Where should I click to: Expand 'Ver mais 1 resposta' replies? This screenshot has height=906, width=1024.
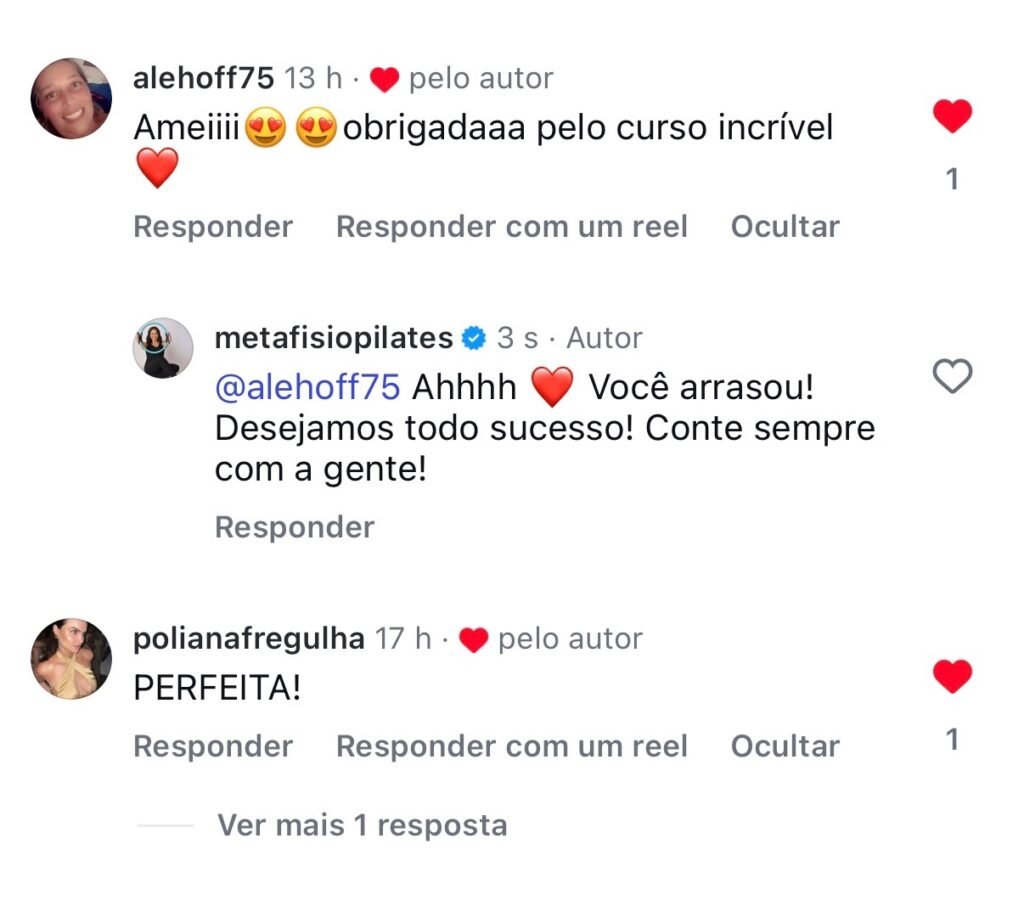point(362,826)
